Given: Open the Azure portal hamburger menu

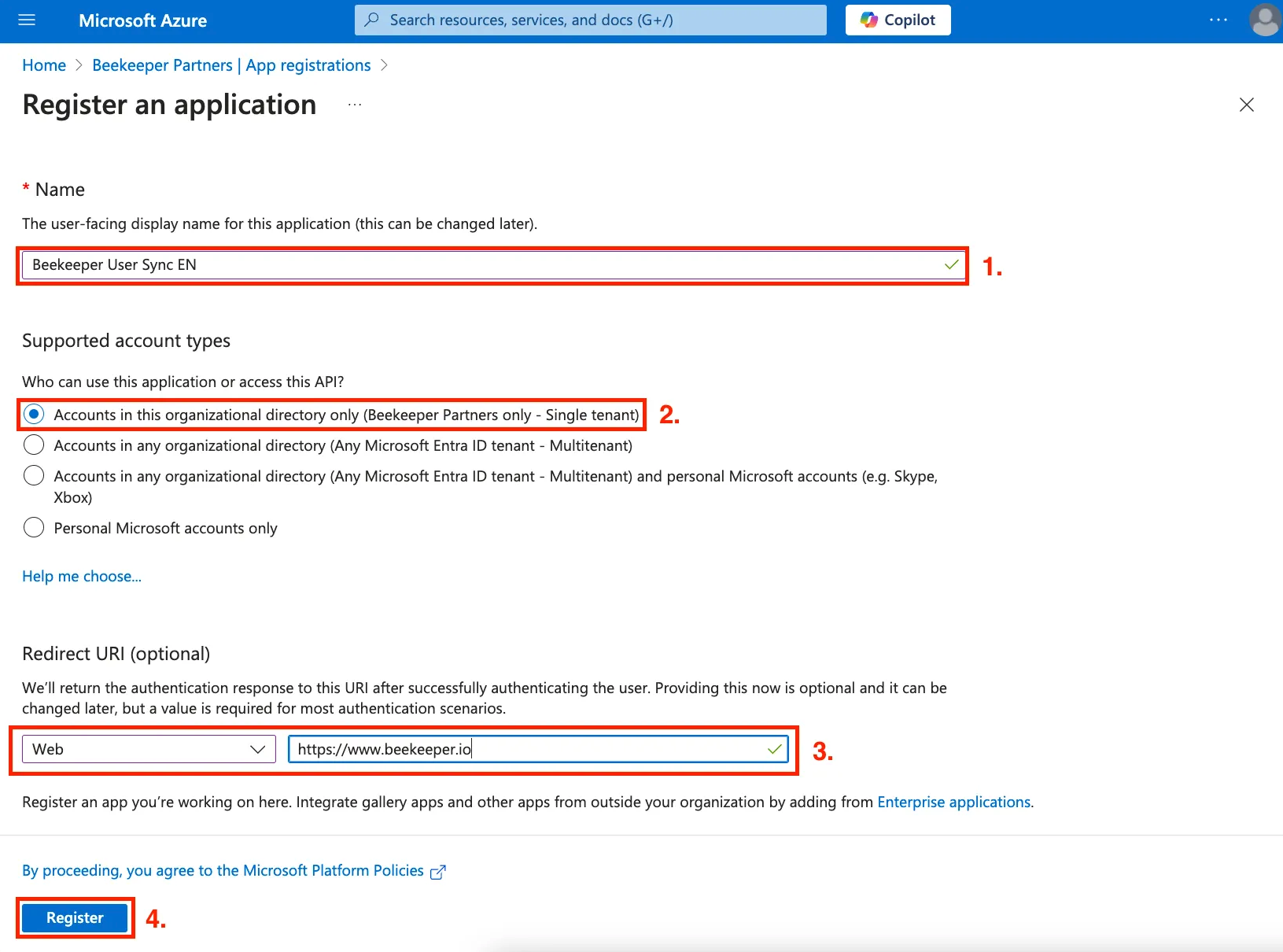Looking at the screenshot, I should tap(27, 20).
